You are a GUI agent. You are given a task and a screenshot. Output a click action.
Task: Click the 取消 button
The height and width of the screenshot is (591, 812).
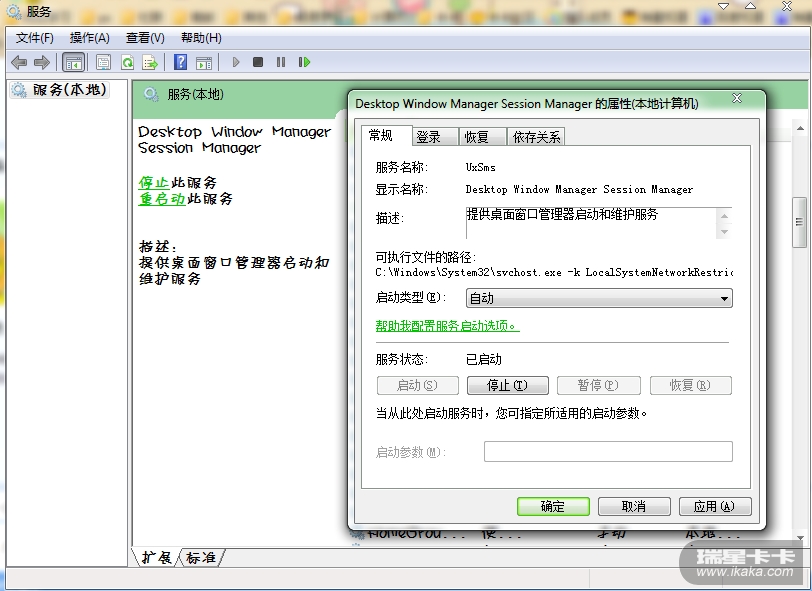(634, 506)
